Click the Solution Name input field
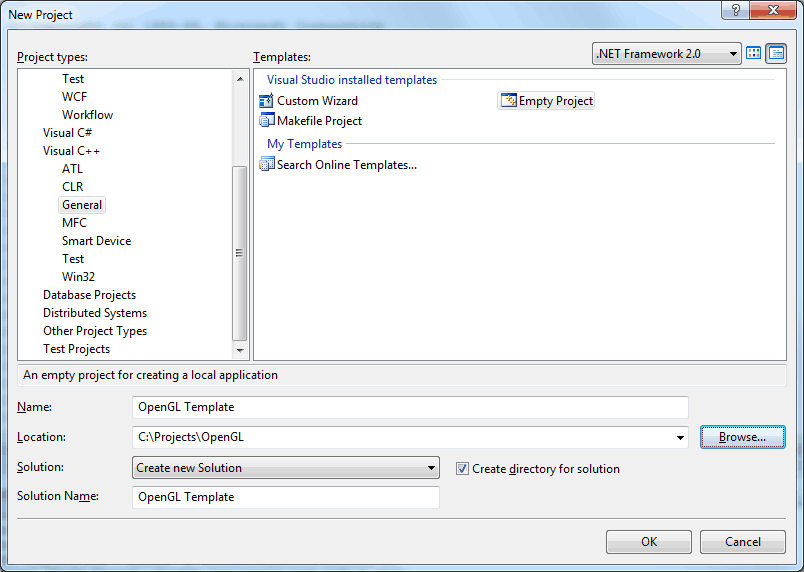Screen dimensions: 804x572 click(286, 497)
